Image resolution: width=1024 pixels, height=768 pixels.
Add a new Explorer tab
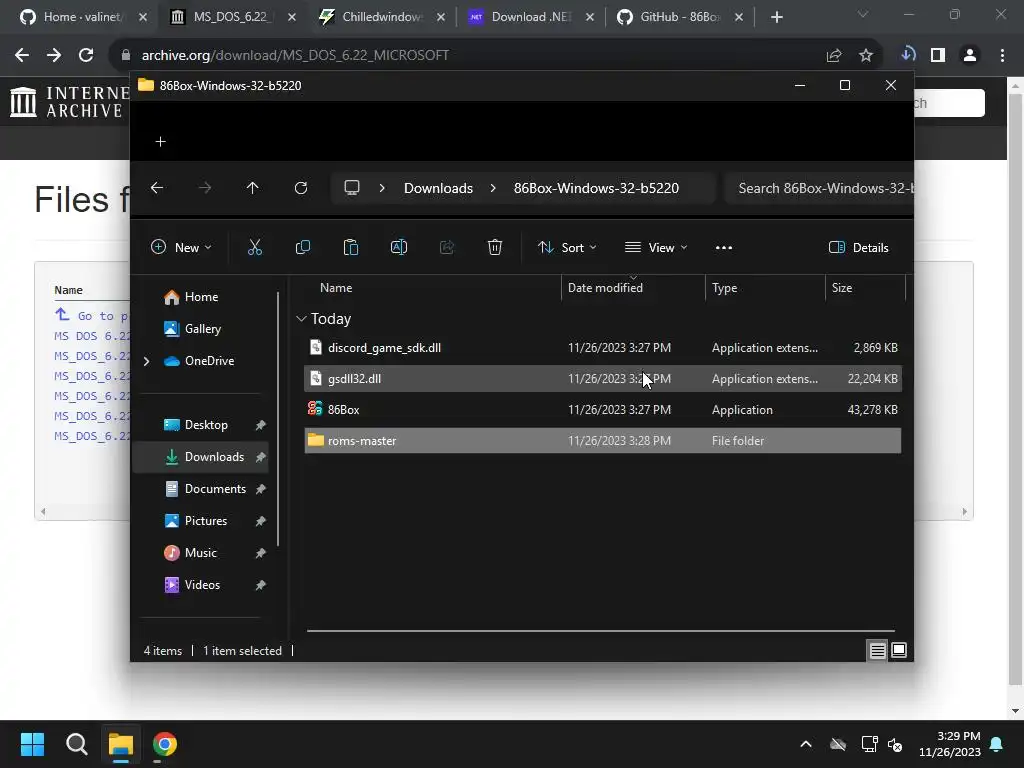click(x=161, y=142)
